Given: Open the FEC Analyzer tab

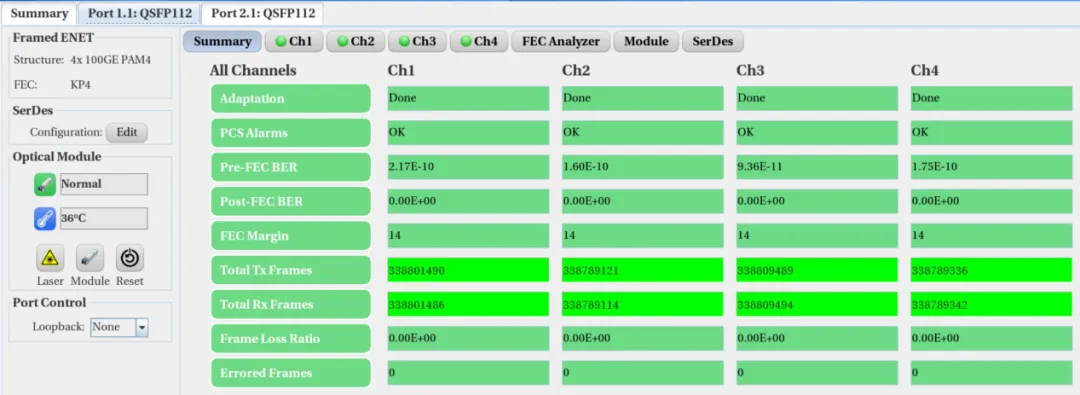Looking at the screenshot, I should tap(561, 41).
